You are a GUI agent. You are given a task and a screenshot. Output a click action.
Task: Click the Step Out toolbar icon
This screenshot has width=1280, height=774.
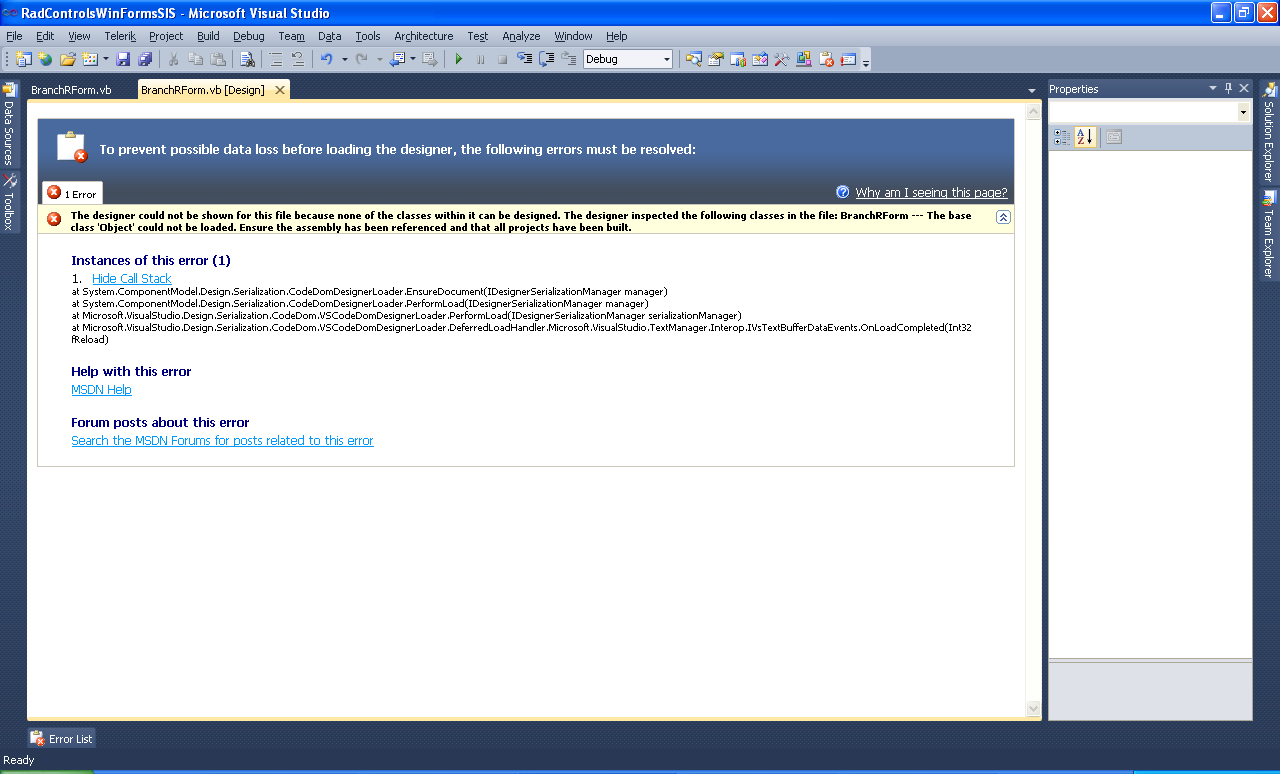(x=568, y=59)
